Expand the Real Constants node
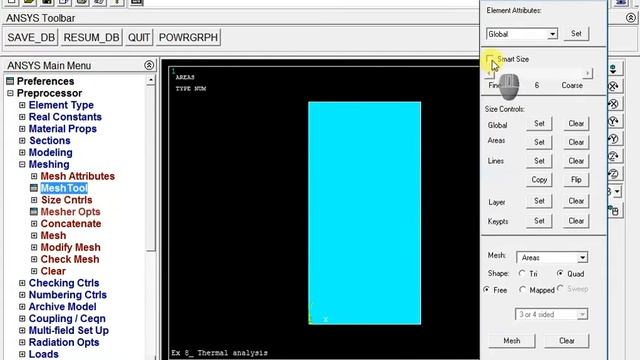 point(22,117)
